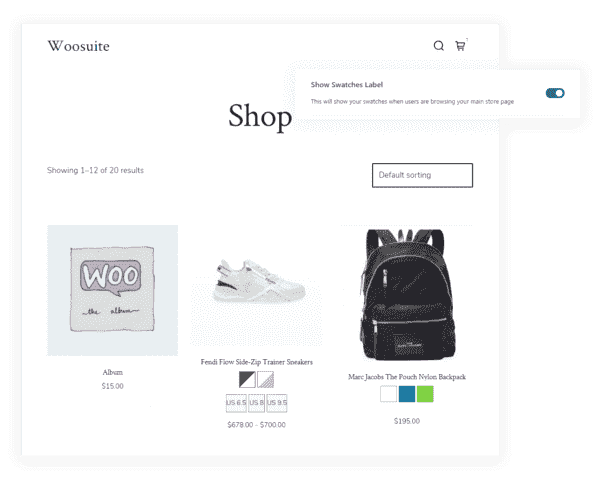Viewport: 600px width, 480px height.
Task: Toggle the Show Swatches Label switch
Action: point(555,93)
